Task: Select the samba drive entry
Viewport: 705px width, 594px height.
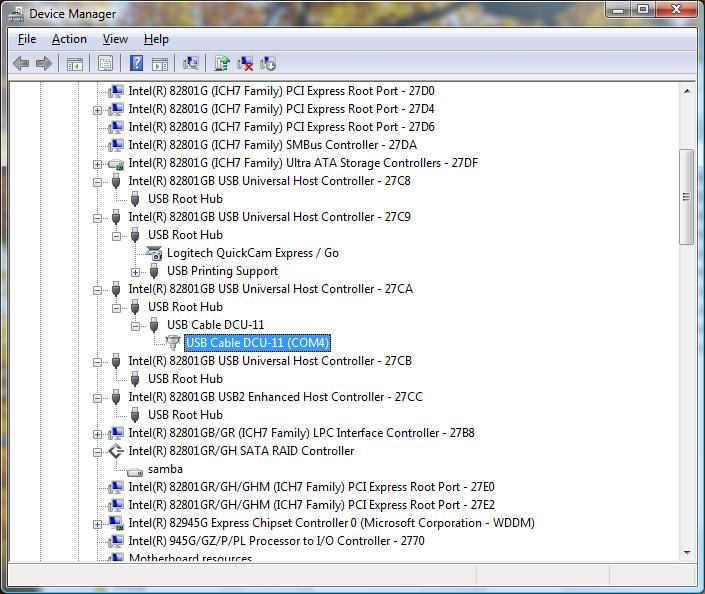Action: (x=165, y=469)
